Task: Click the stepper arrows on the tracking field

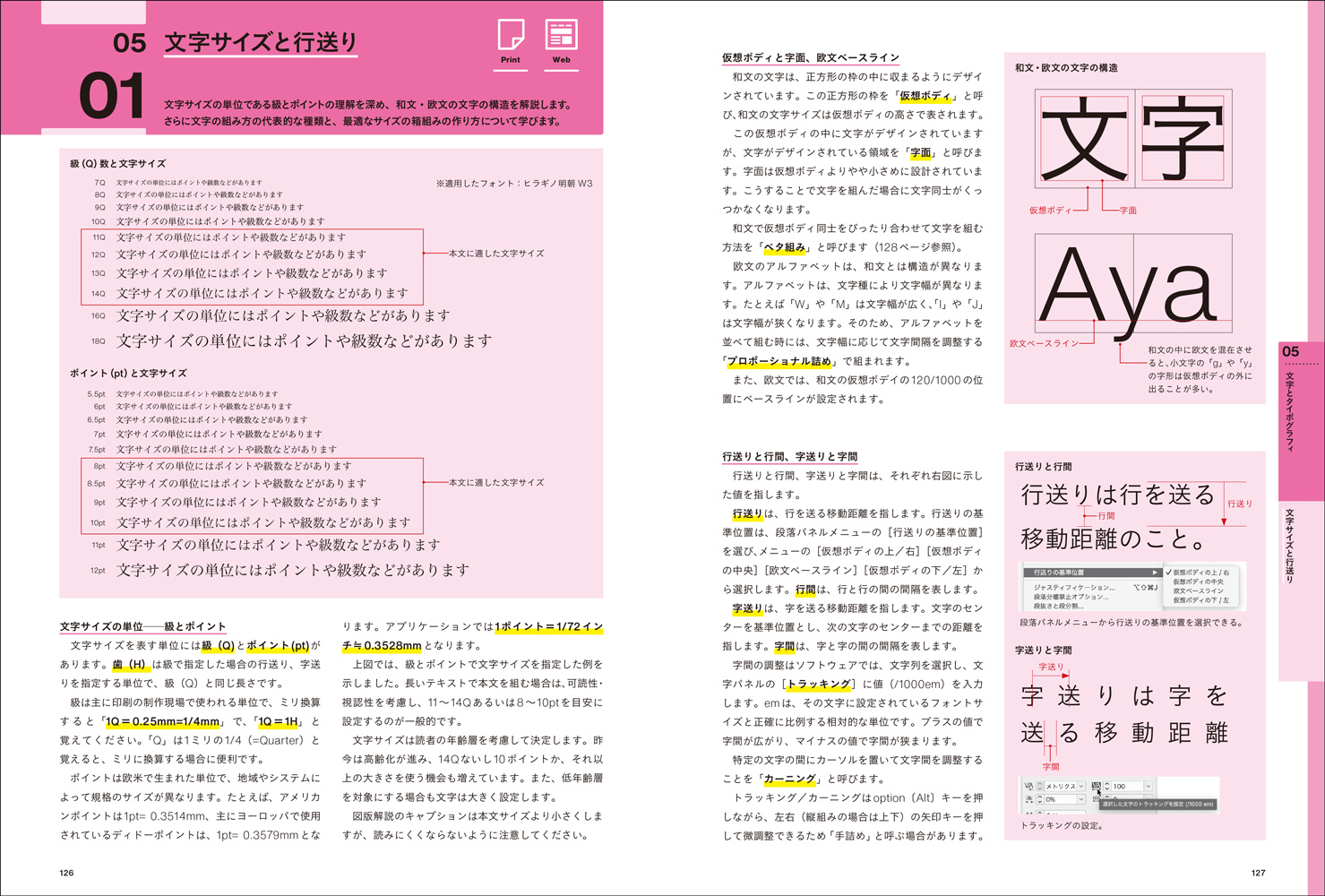Action: tap(1106, 786)
